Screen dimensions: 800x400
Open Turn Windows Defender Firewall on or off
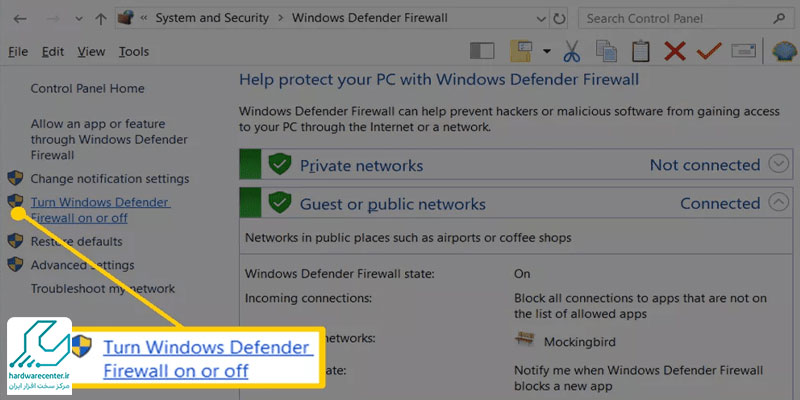[x=101, y=210]
